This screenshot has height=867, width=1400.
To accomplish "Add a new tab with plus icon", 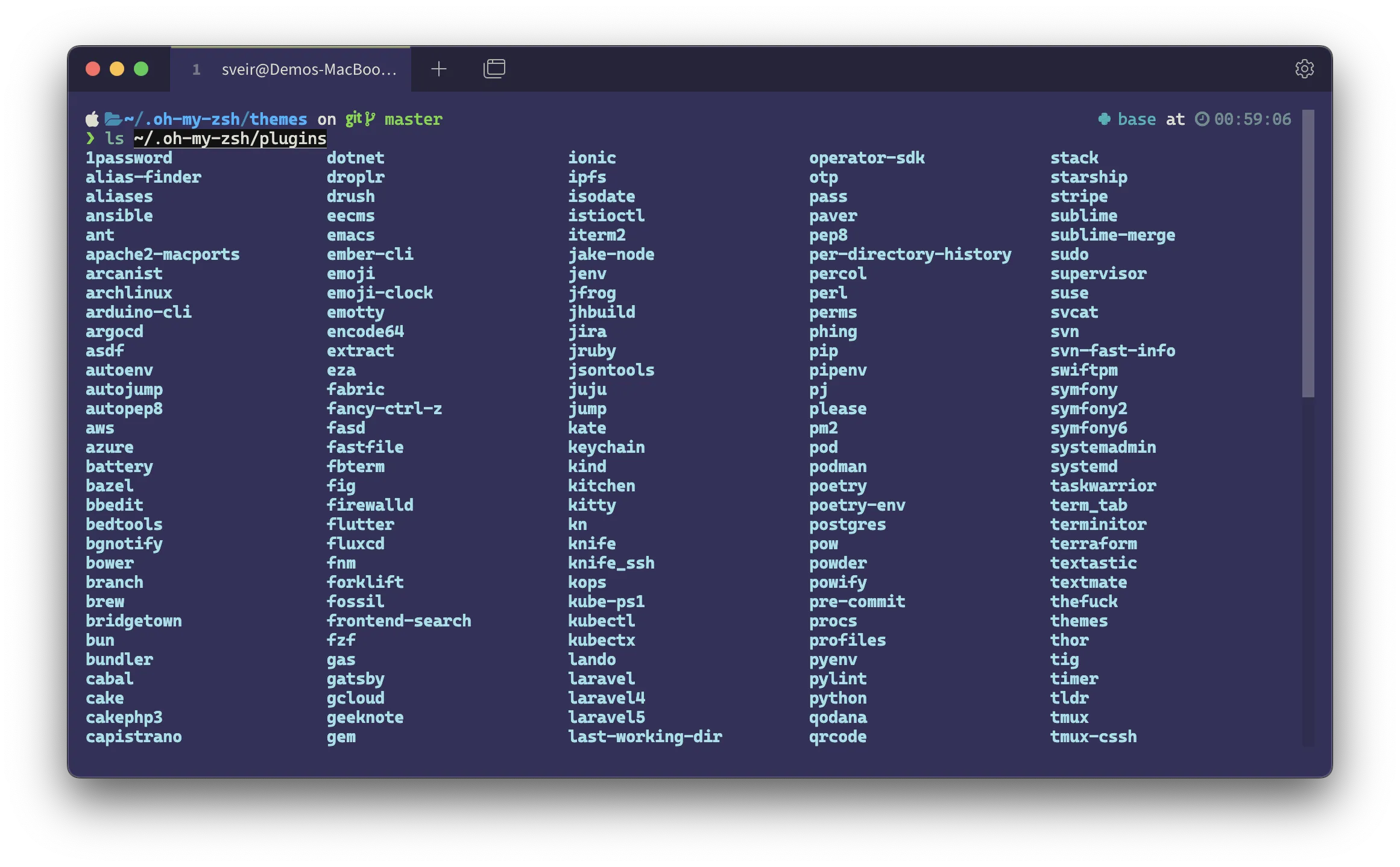I will (x=439, y=69).
